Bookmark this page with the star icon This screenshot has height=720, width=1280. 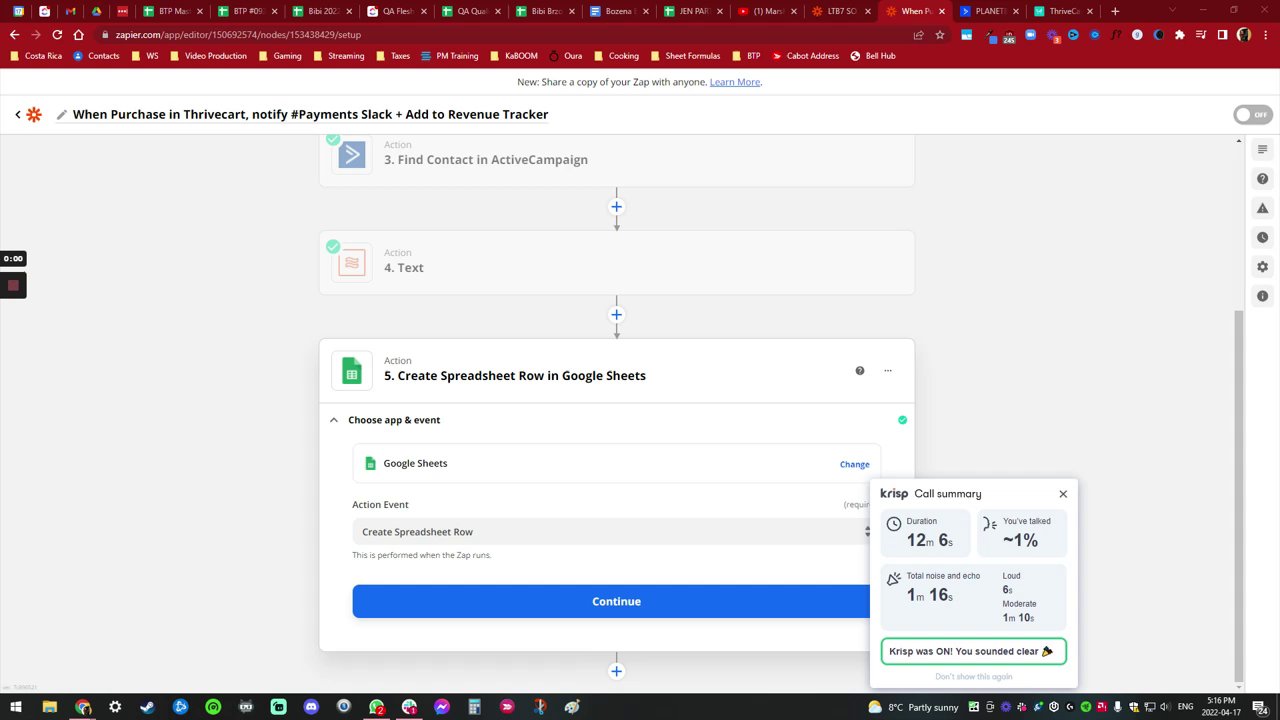coord(940,34)
